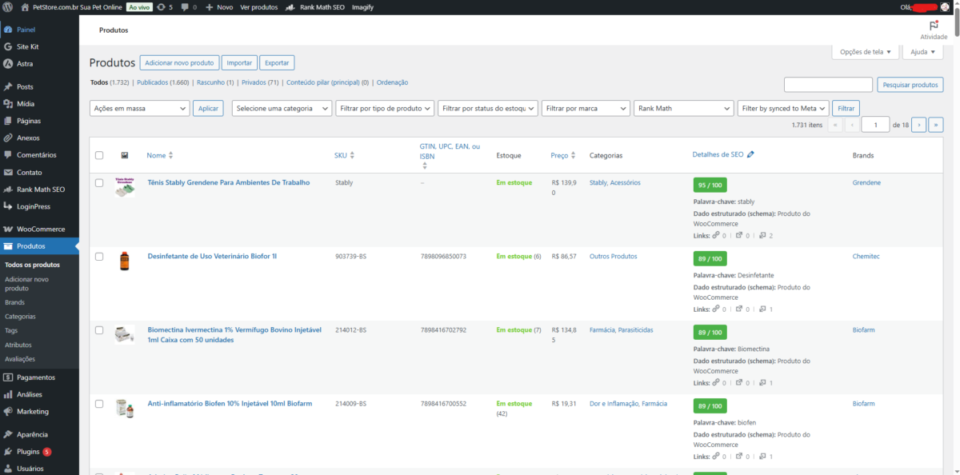Open the Filter by synced to Meta dropdown
The width and height of the screenshot is (960, 475).
(784, 108)
